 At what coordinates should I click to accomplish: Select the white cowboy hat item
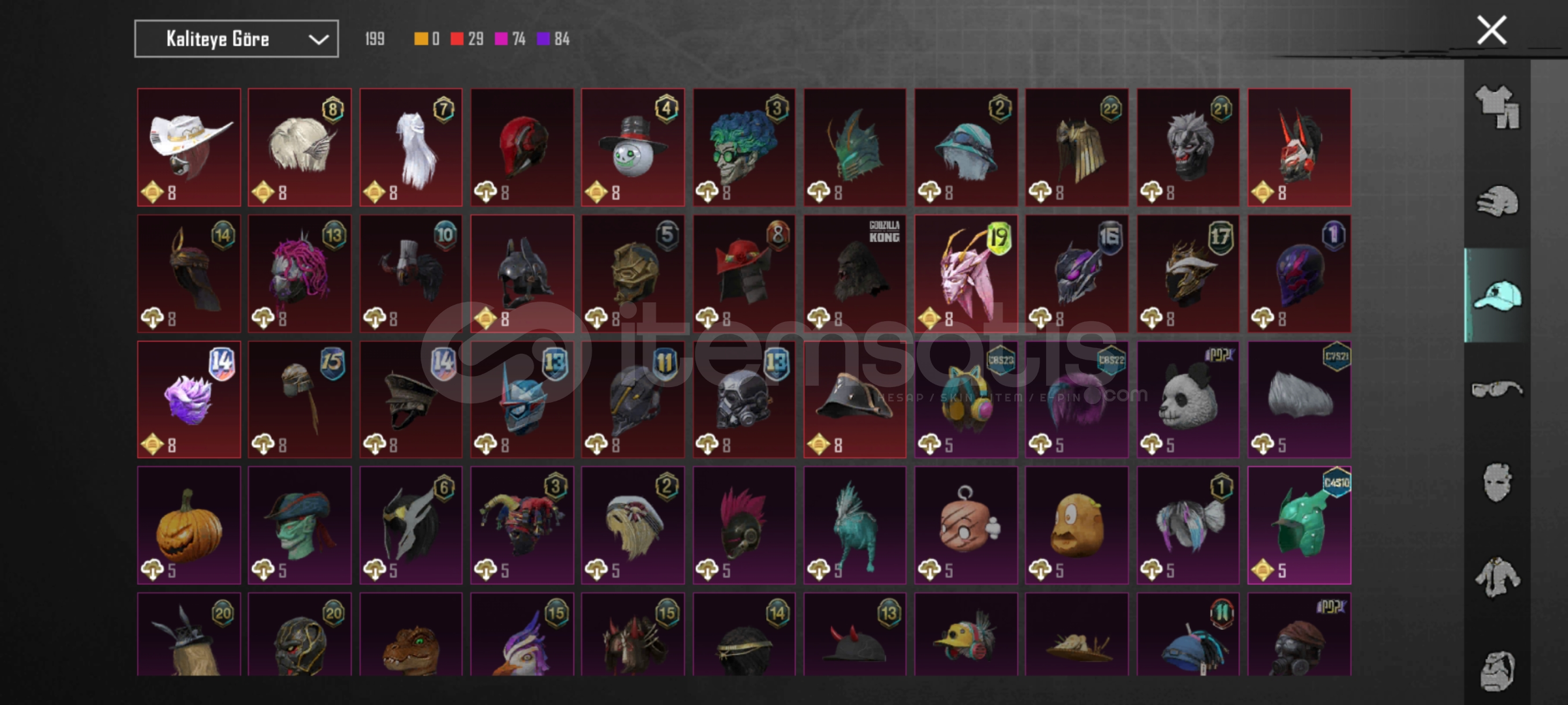189,148
